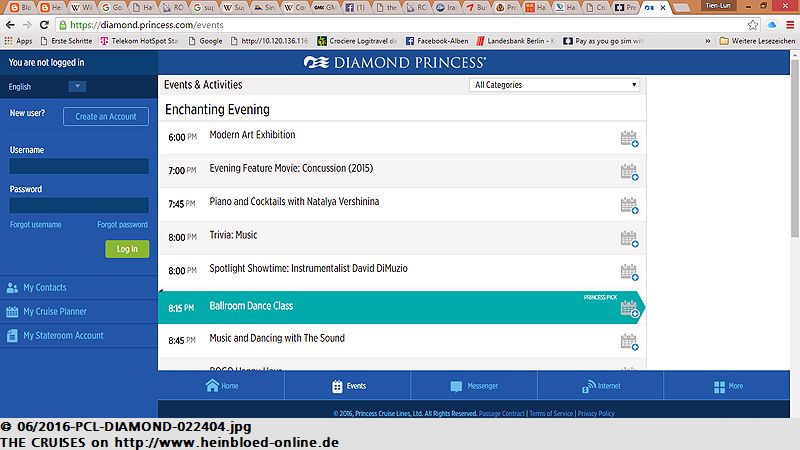Select the Modern Art Exhibition event

(402, 137)
